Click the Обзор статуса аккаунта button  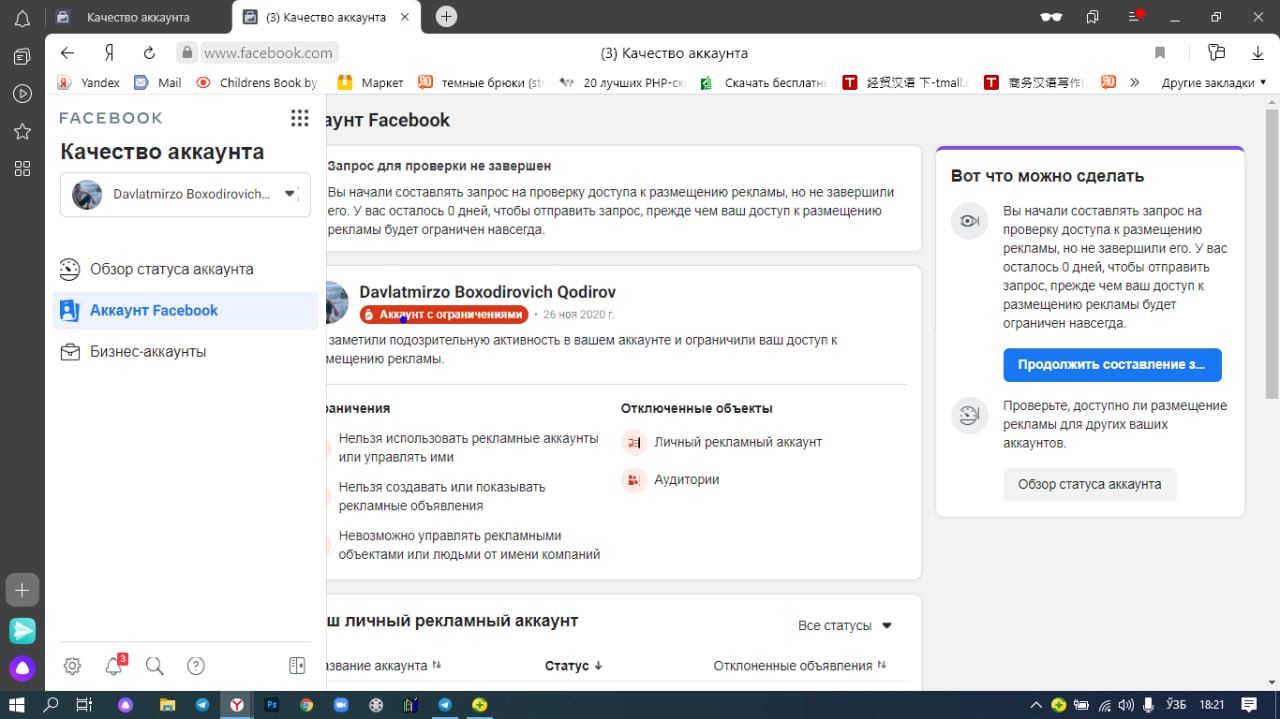tap(1090, 484)
